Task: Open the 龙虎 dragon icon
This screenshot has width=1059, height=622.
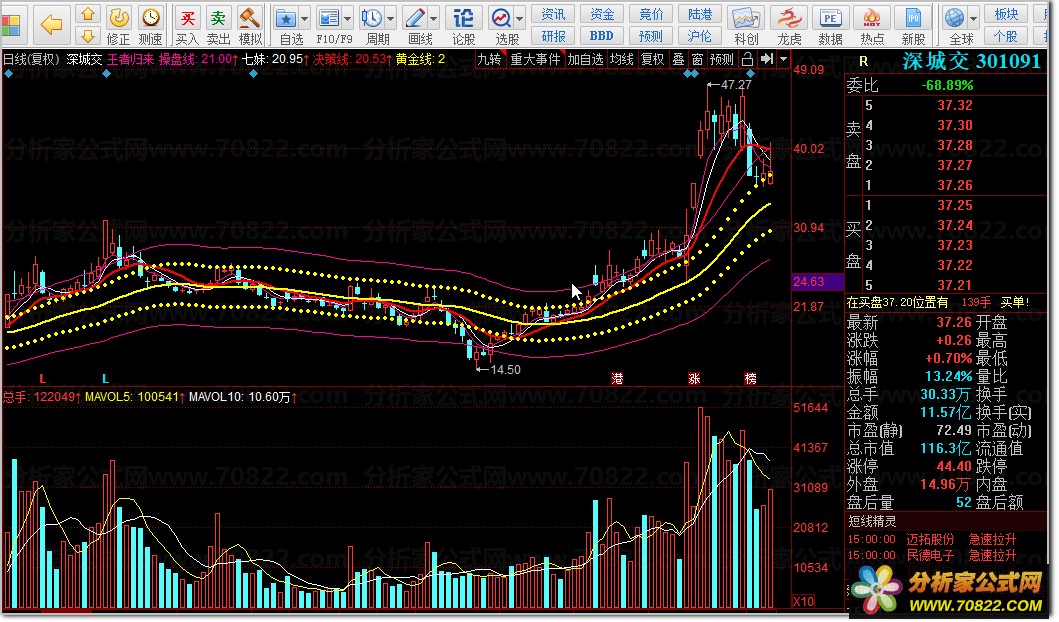Action: coord(788,19)
